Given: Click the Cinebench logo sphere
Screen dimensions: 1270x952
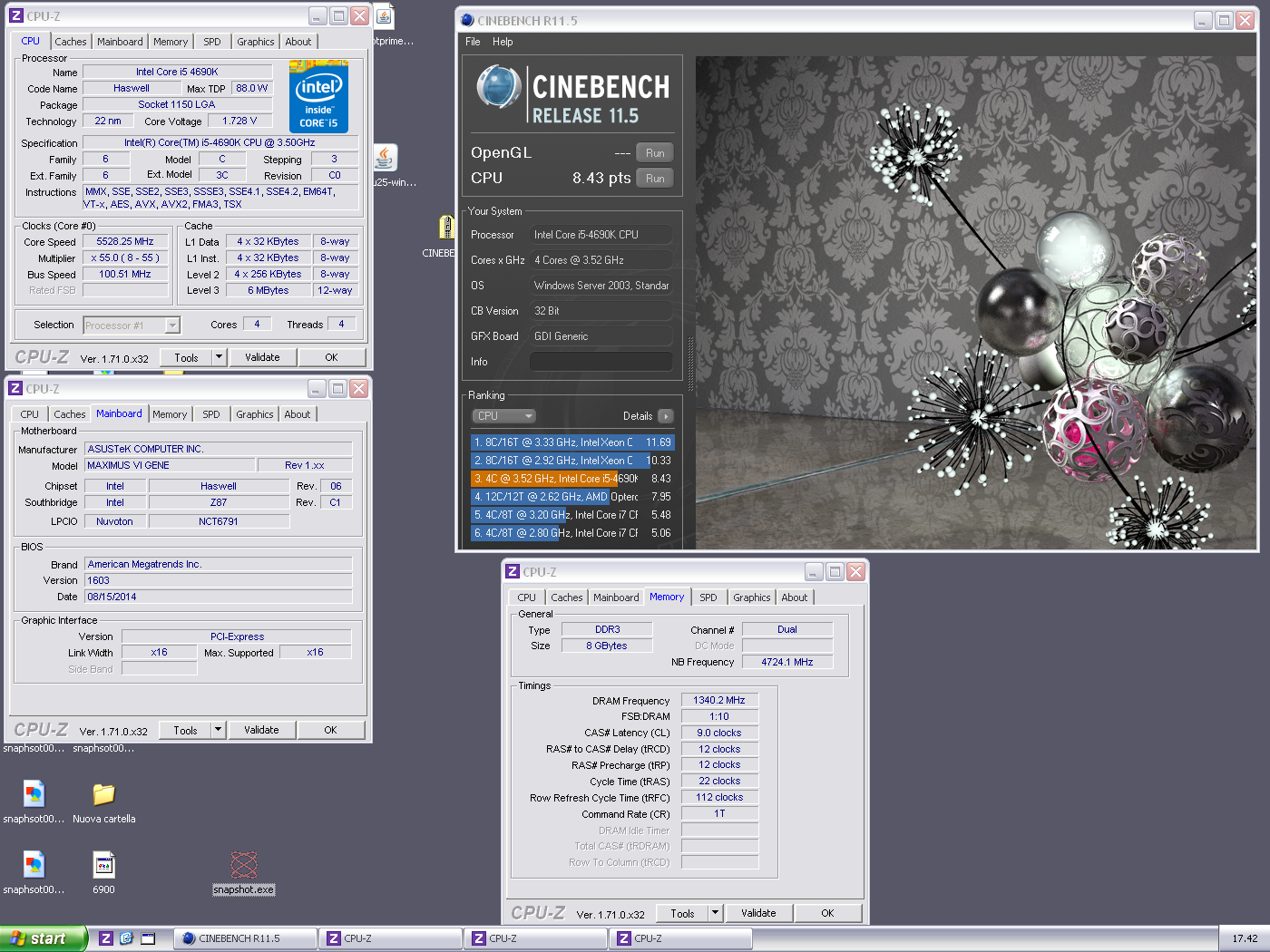Looking at the screenshot, I should click(498, 86).
